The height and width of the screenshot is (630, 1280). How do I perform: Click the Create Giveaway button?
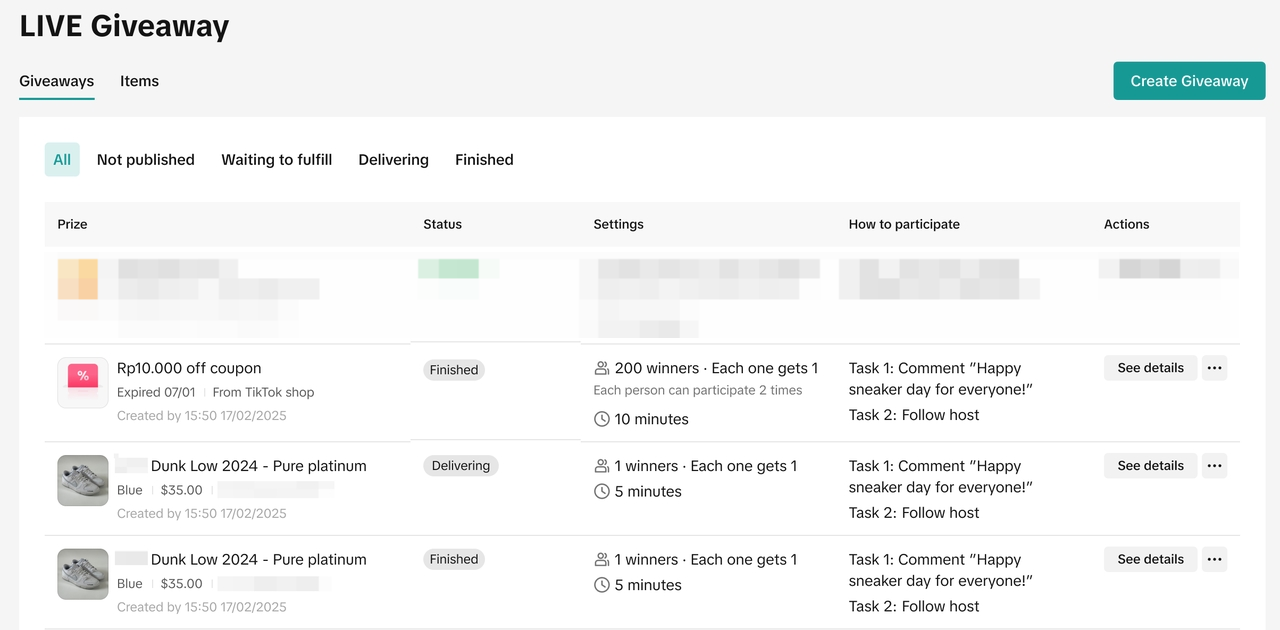1189,81
